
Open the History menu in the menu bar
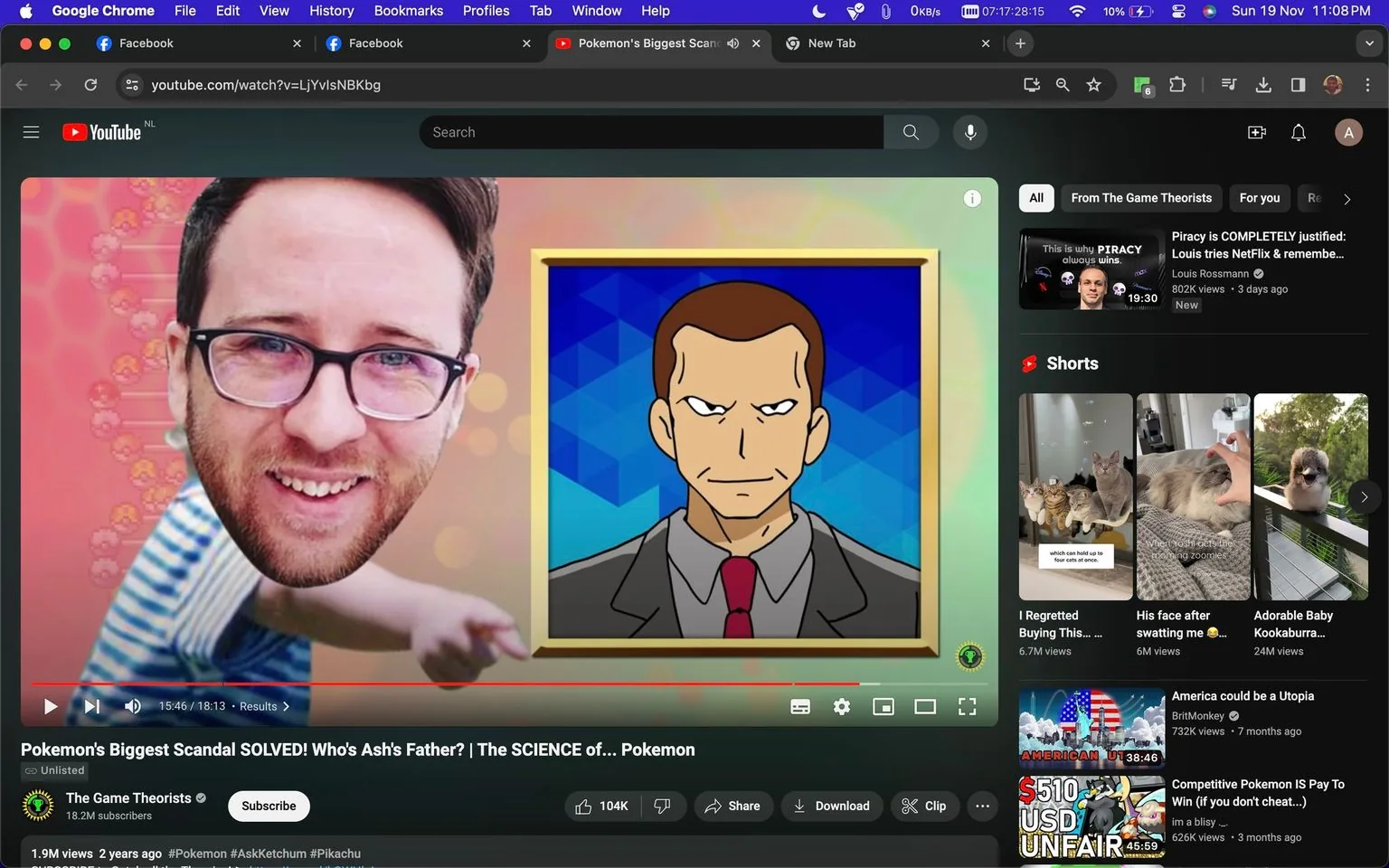click(x=330, y=11)
